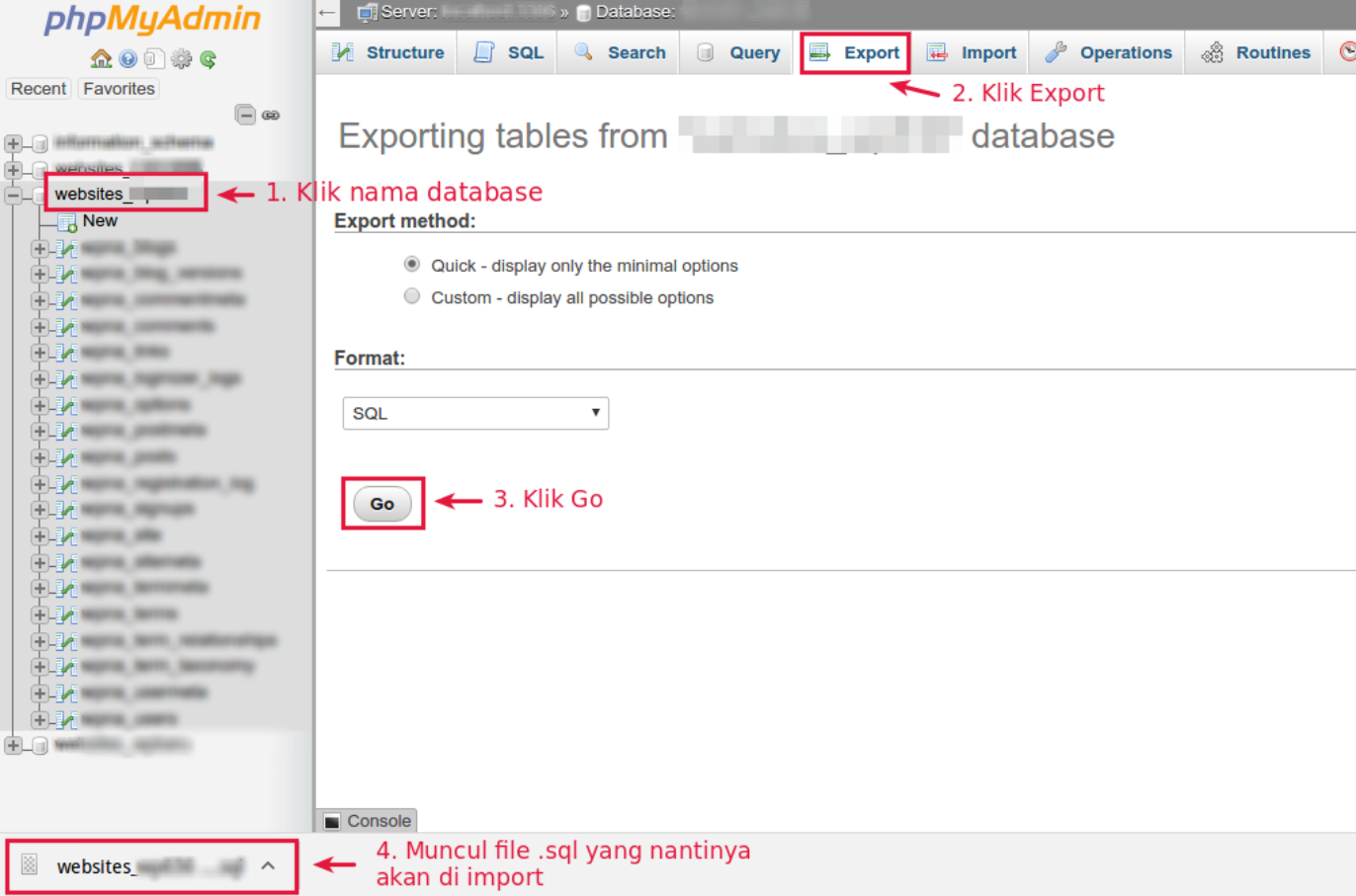The image size is (1356, 896).
Task: Open the Search tab
Action: 620,52
